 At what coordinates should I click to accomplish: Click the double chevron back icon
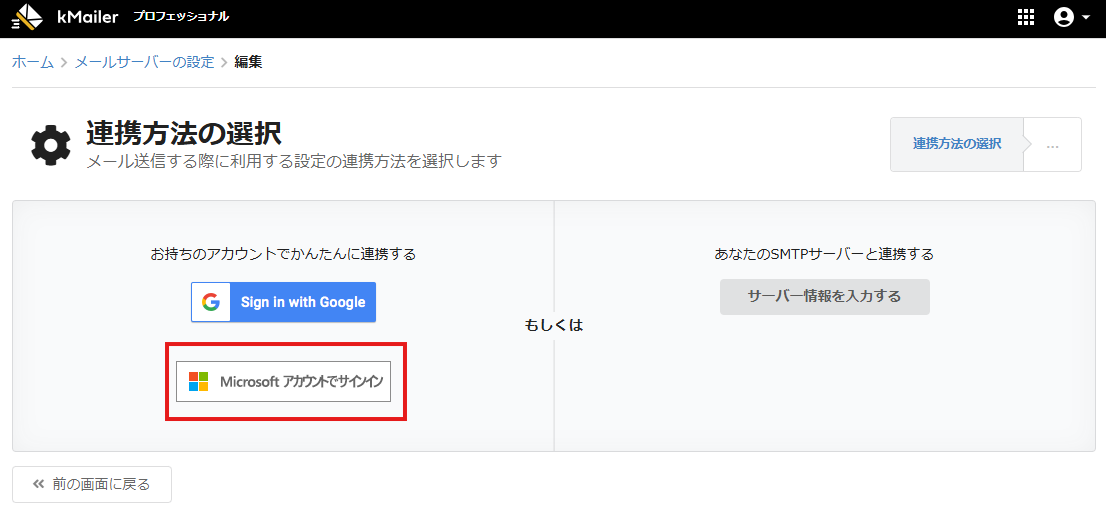click(x=39, y=484)
